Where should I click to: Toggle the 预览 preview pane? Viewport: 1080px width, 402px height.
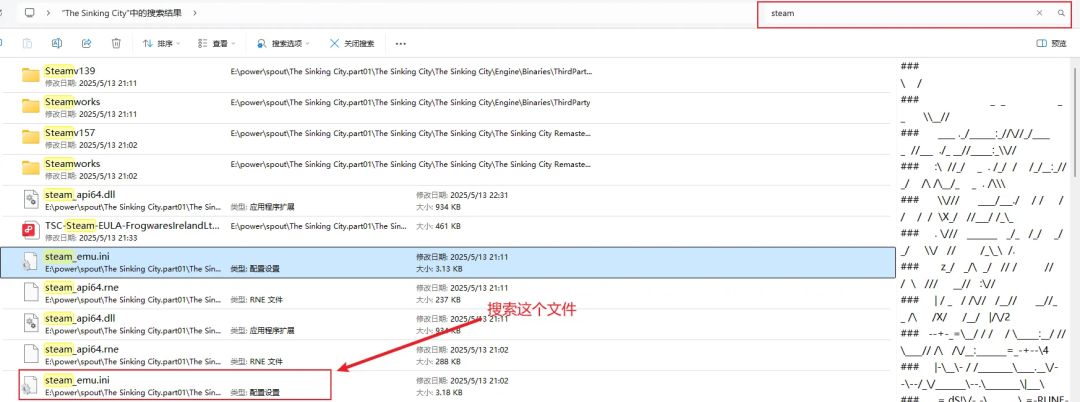[1052, 44]
